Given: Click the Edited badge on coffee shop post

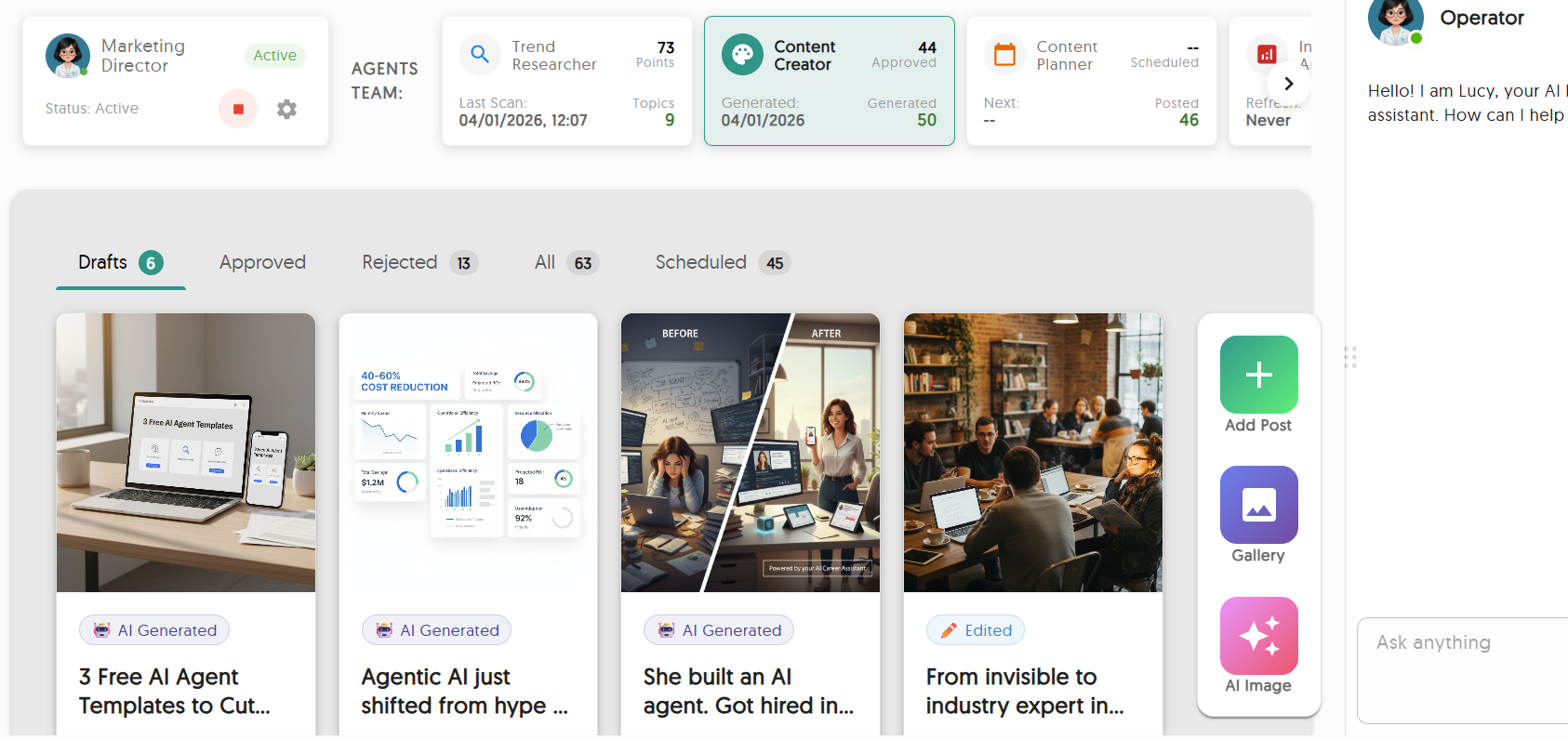Looking at the screenshot, I should [x=976, y=630].
